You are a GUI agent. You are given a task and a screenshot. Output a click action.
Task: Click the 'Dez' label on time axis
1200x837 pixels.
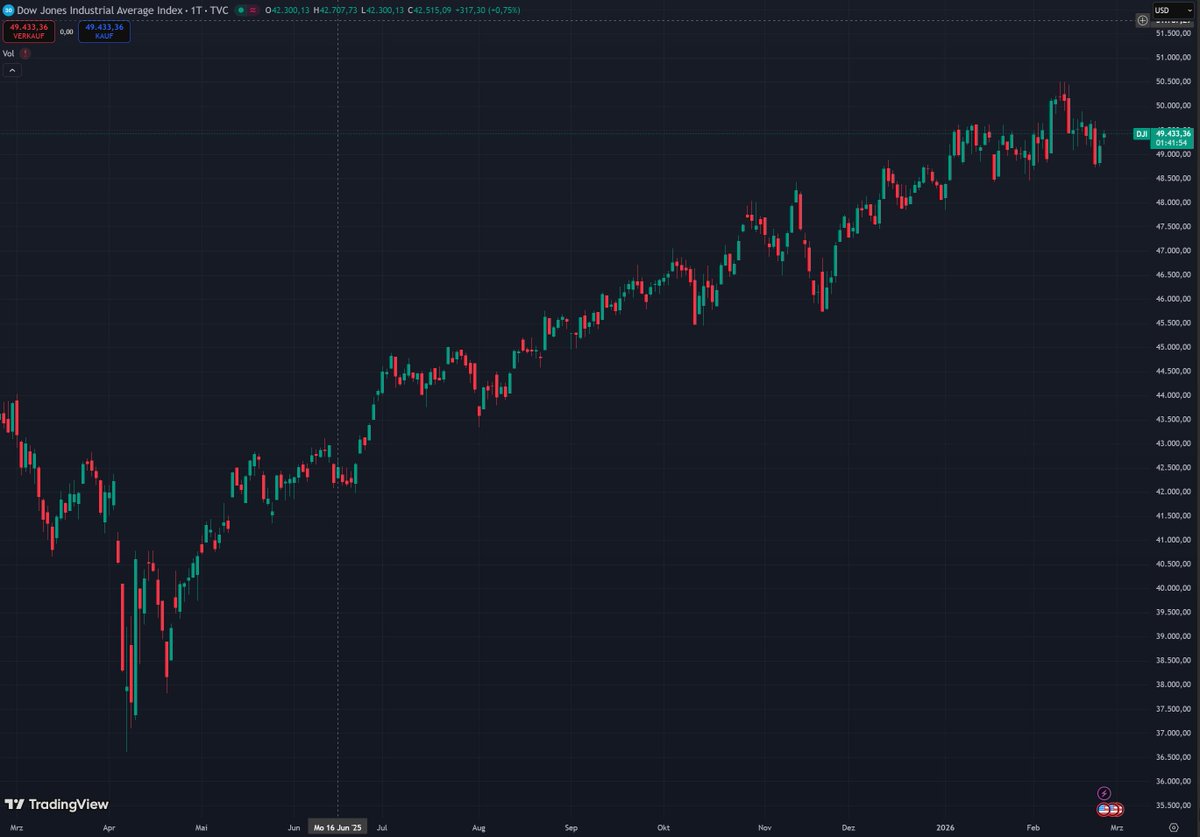(849, 828)
